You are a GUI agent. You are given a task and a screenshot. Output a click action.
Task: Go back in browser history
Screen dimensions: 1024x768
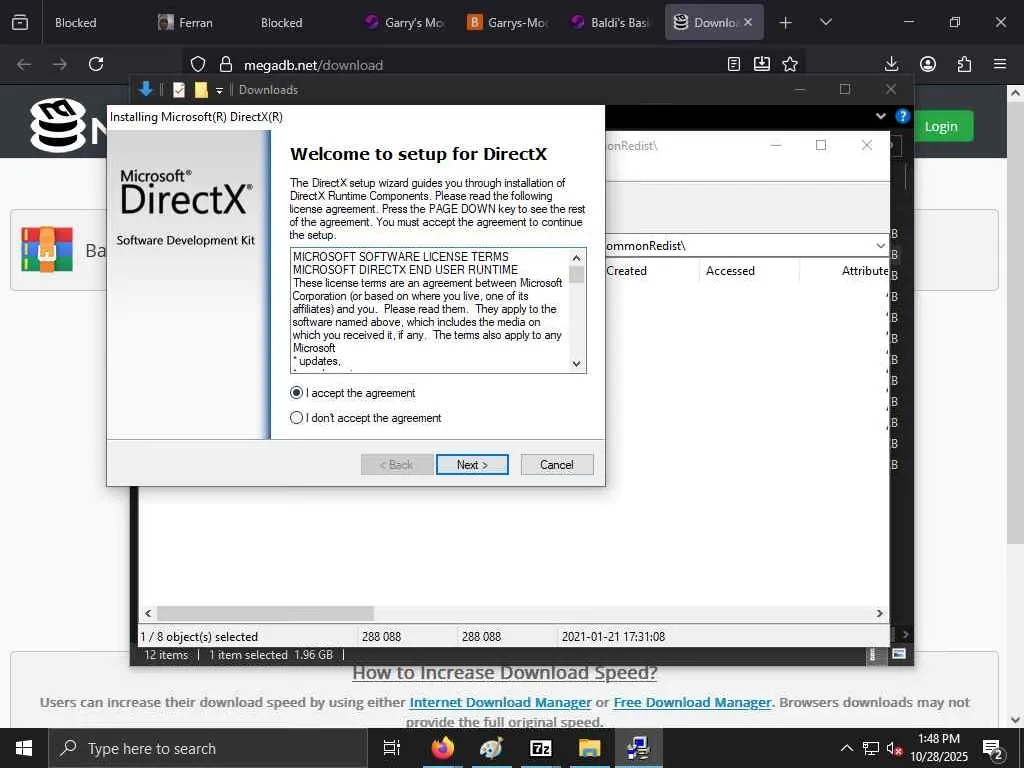pos(24,64)
